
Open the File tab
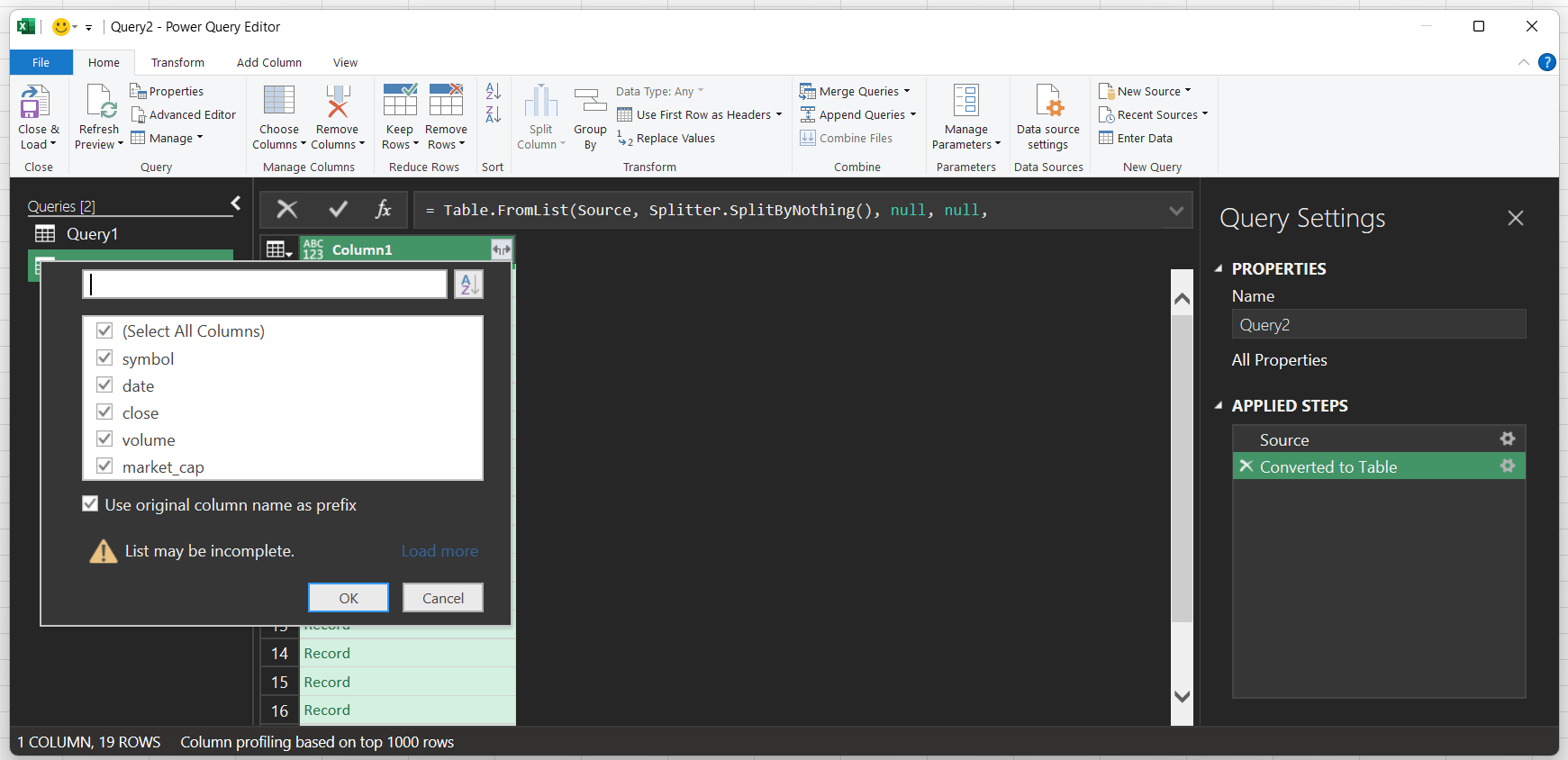click(x=41, y=62)
